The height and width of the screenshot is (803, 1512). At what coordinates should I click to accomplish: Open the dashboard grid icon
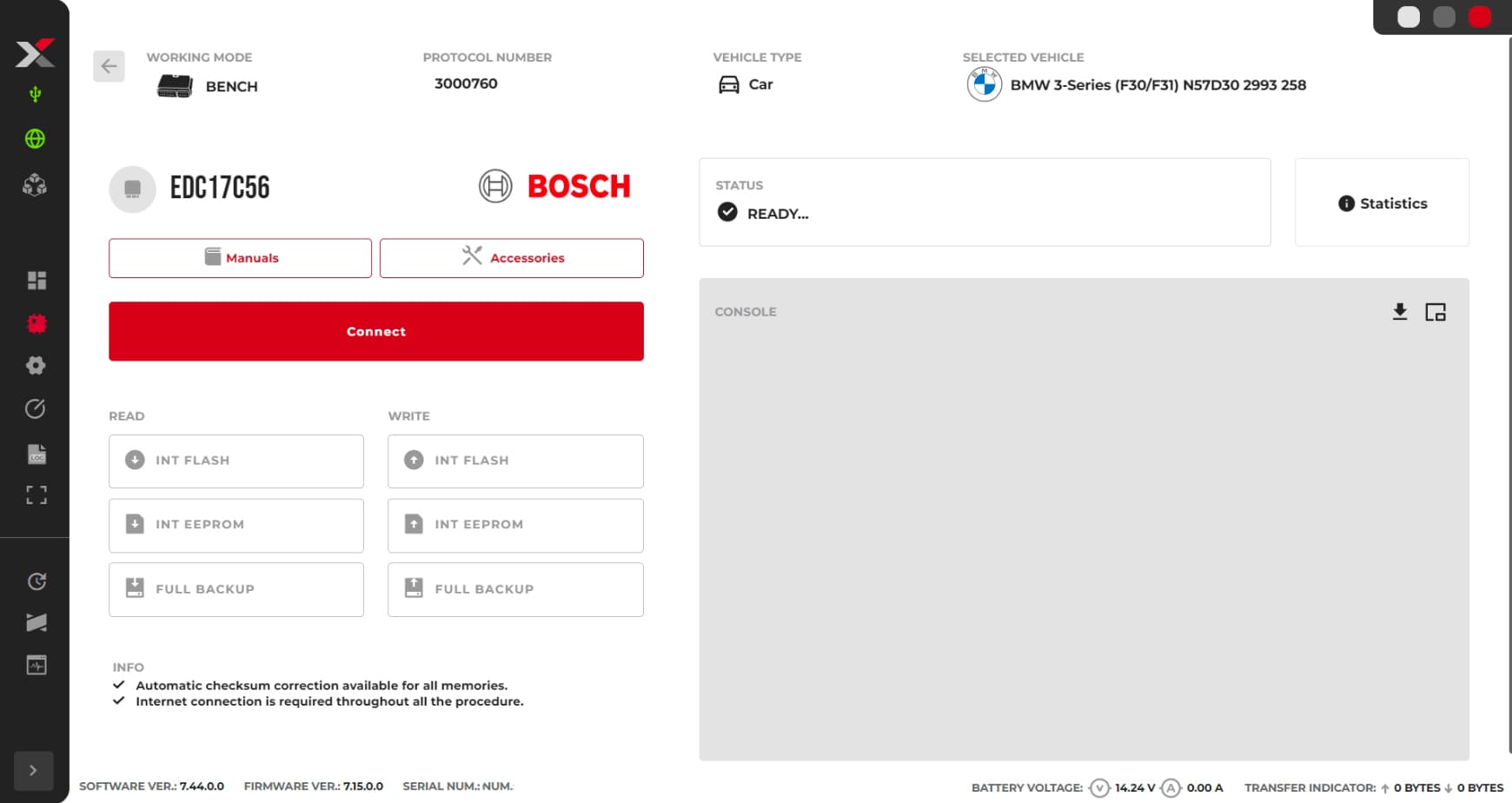(x=35, y=280)
